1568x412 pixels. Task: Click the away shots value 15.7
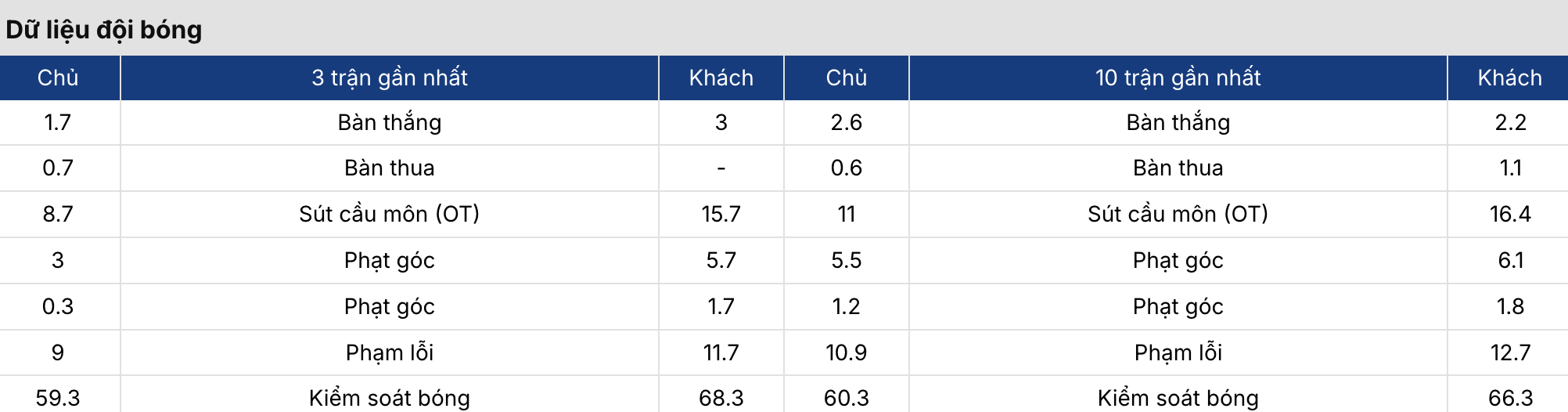point(721,214)
